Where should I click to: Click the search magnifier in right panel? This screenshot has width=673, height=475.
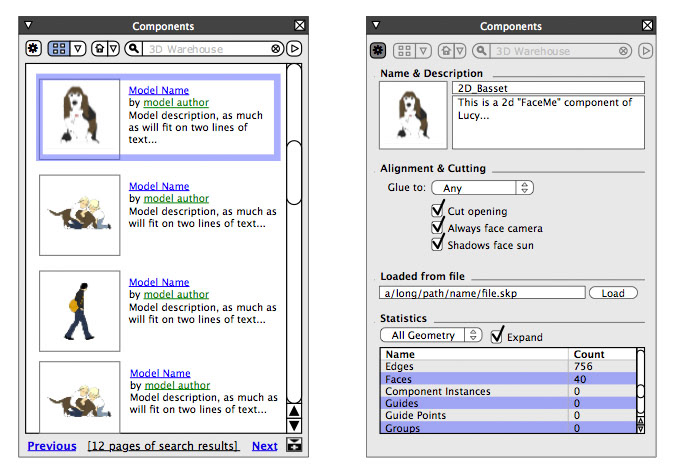click(482, 51)
